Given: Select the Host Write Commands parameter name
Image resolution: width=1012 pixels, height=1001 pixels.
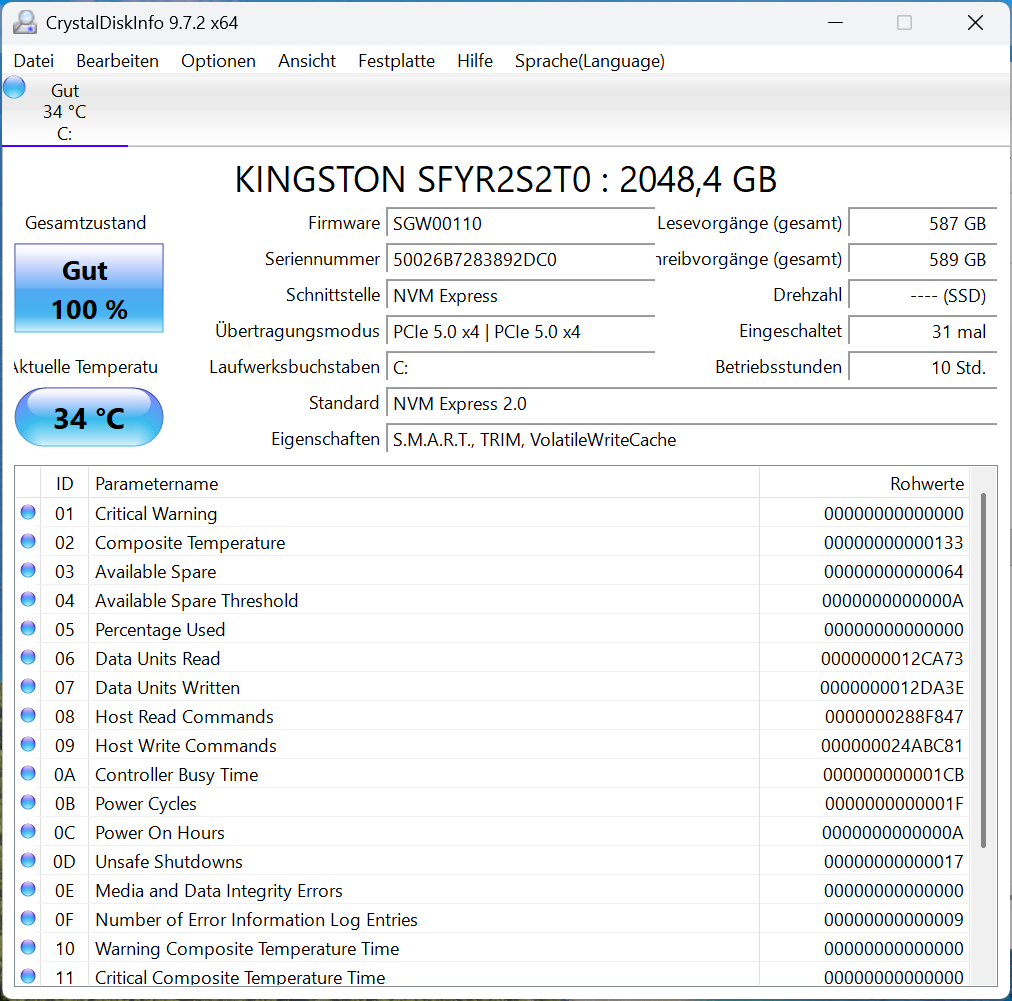Looking at the screenshot, I should [x=186, y=746].
